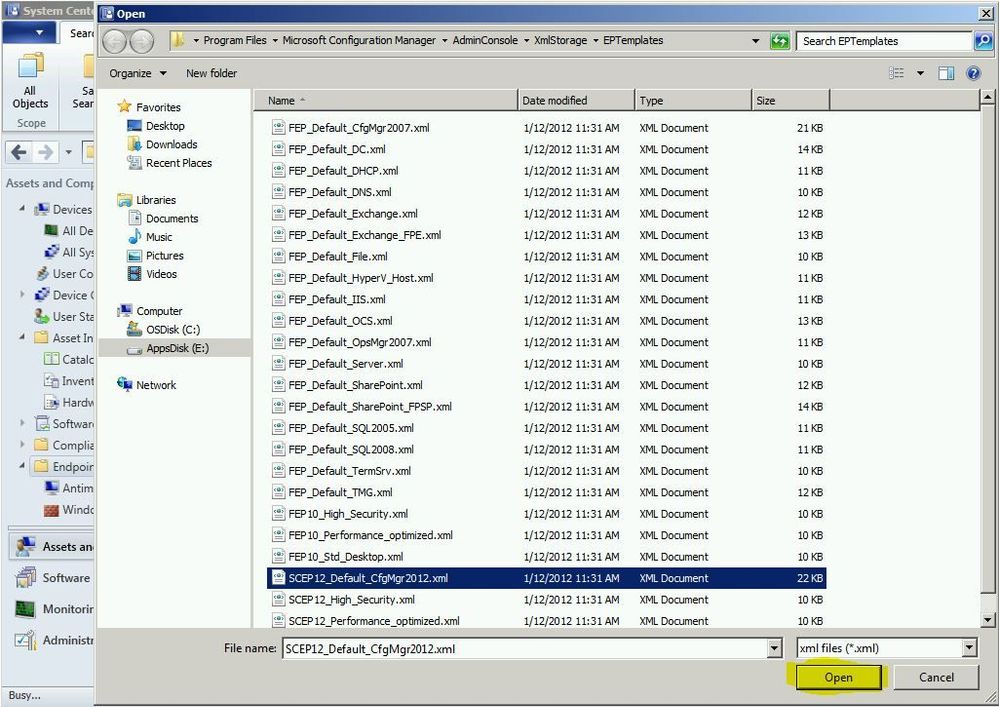Click Back arrow in Configuration Manager console
This screenshot has width=999, height=707.
(19, 152)
